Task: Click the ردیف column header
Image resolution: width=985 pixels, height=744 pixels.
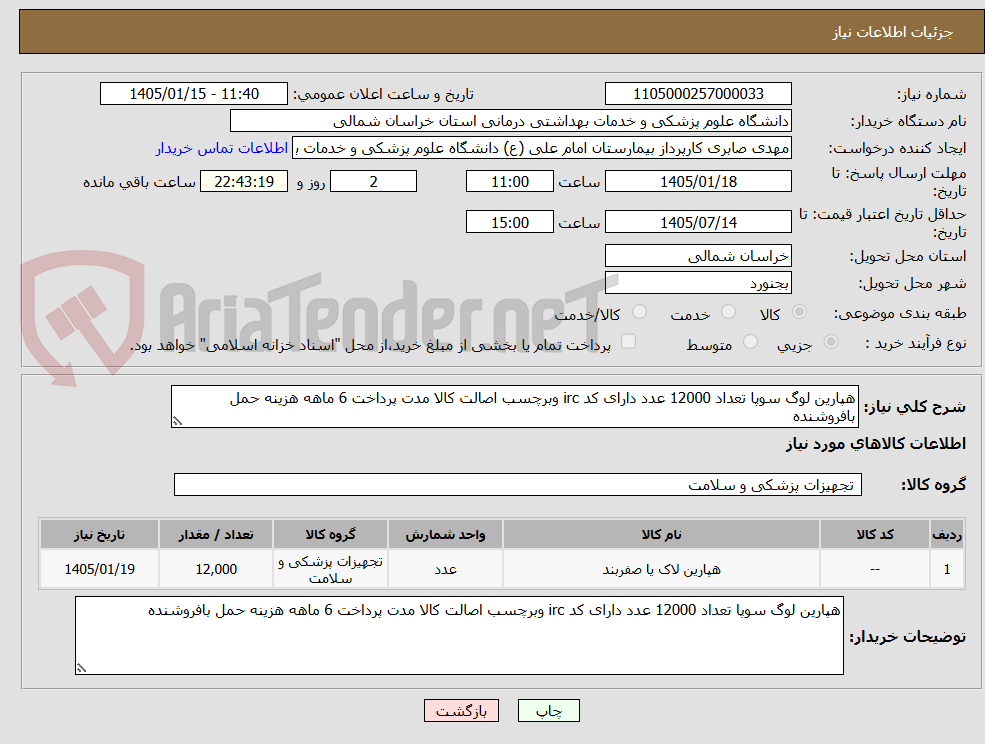Action: [x=947, y=534]
